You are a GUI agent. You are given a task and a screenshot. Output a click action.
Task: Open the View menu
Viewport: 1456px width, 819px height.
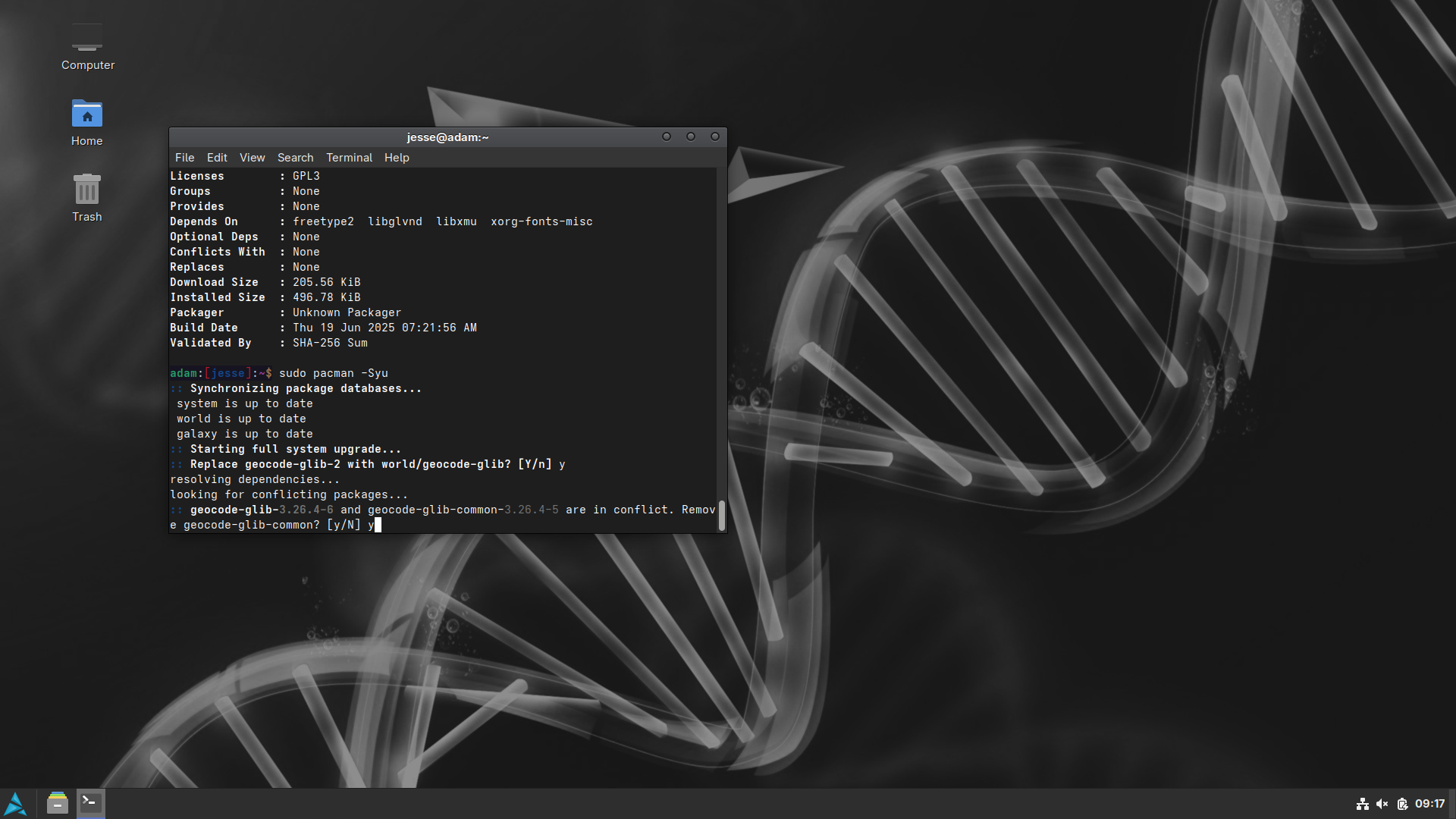coord(253,158)
